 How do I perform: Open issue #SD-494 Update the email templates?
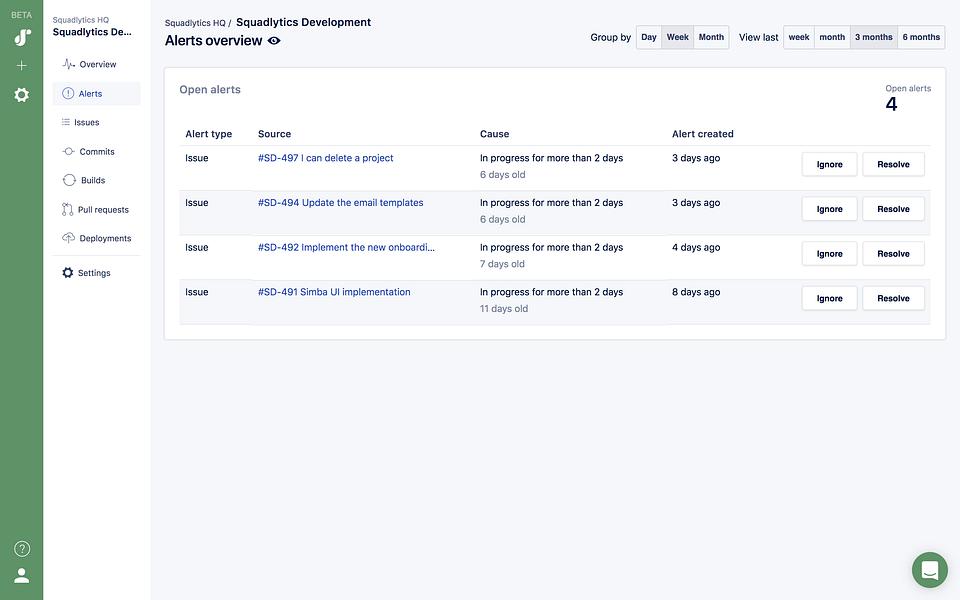(x=340, y=203)
